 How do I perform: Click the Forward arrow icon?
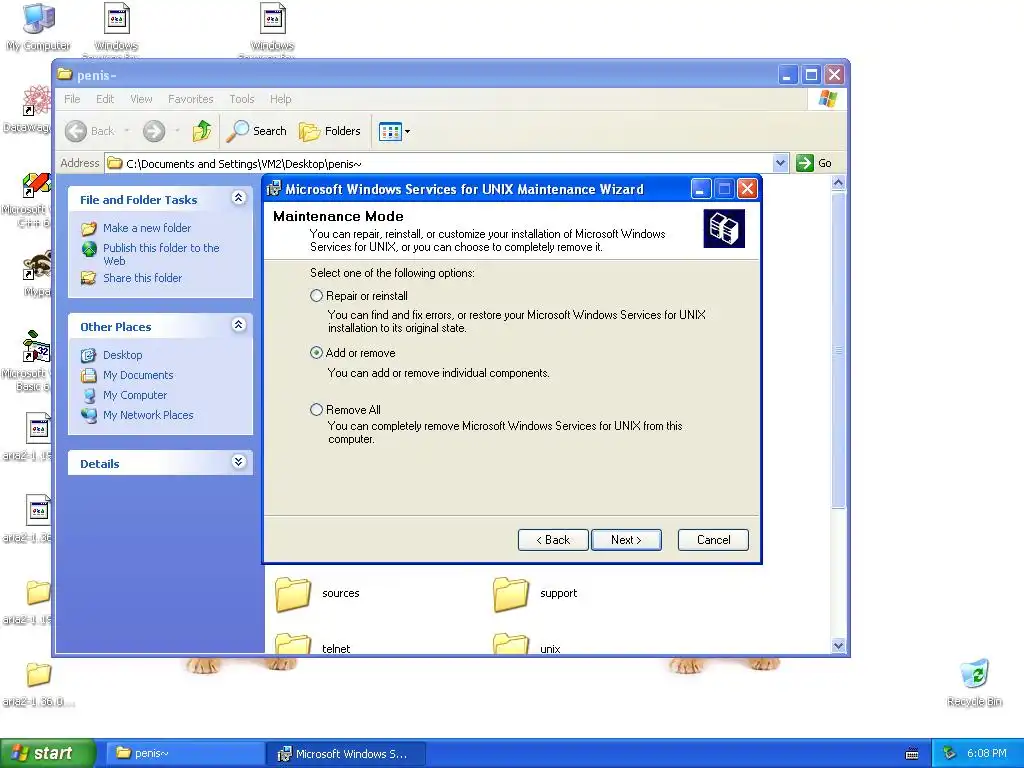pos(154,131)
